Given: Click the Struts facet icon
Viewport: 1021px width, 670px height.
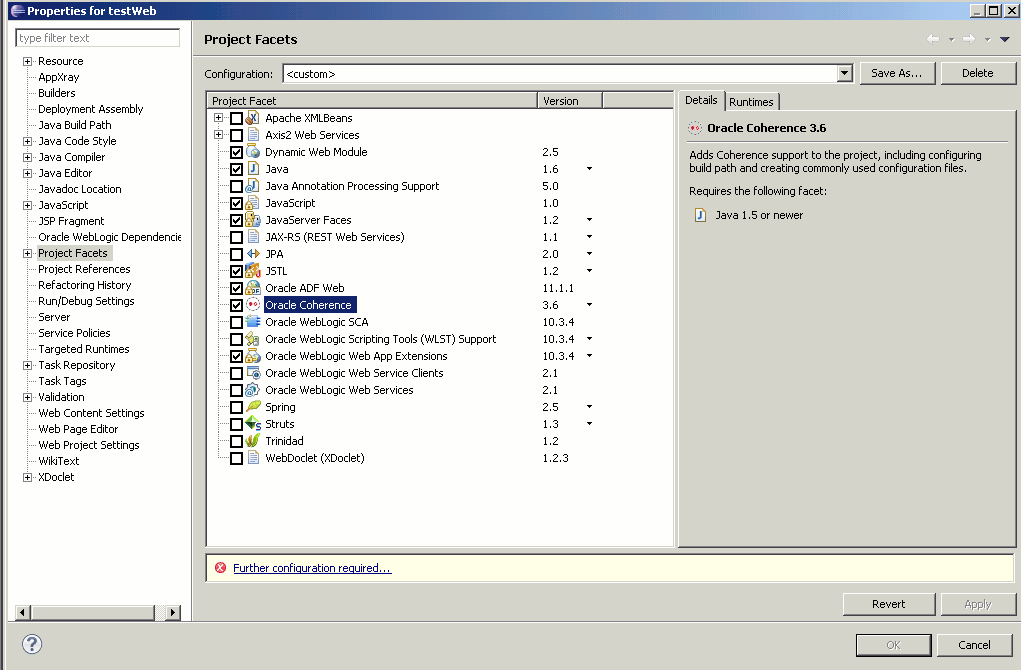Looking at the screenshot, I should [x=253, y=424].
